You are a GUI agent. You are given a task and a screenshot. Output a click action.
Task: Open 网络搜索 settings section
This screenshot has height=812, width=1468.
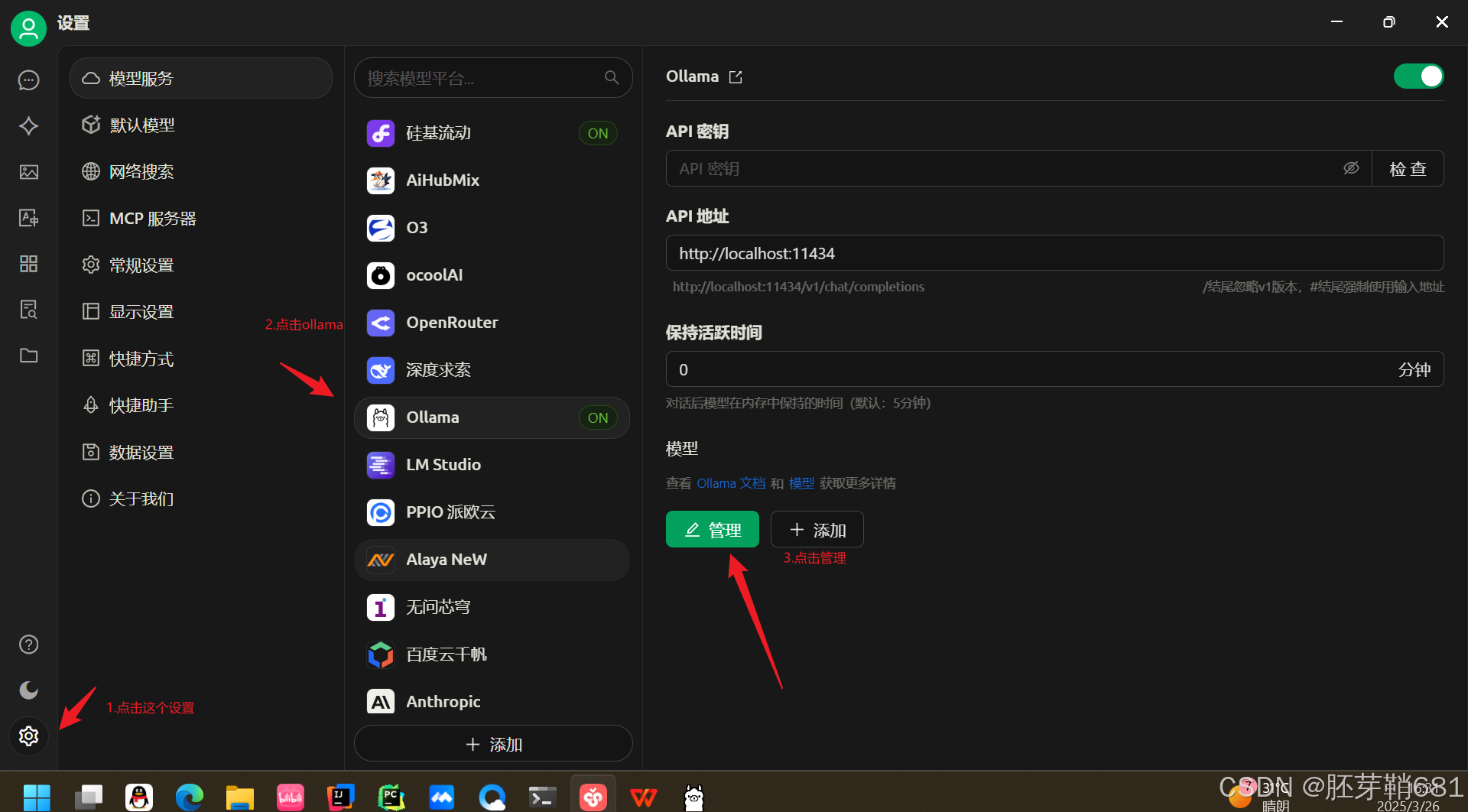tap(201, 171)
